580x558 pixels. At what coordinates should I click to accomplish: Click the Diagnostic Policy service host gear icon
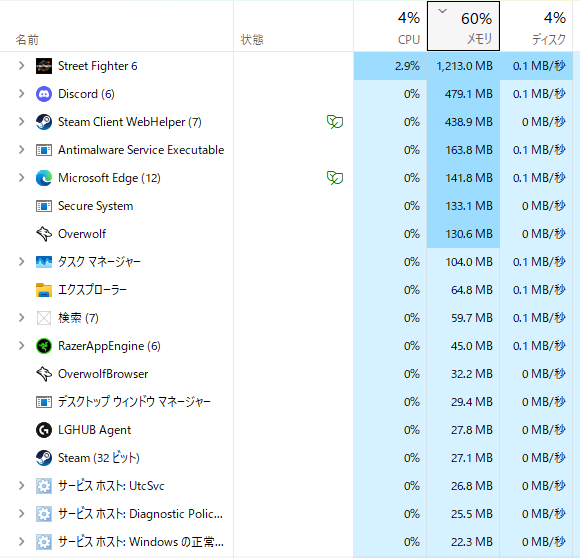pyautogui.click(x=44, y=514)
